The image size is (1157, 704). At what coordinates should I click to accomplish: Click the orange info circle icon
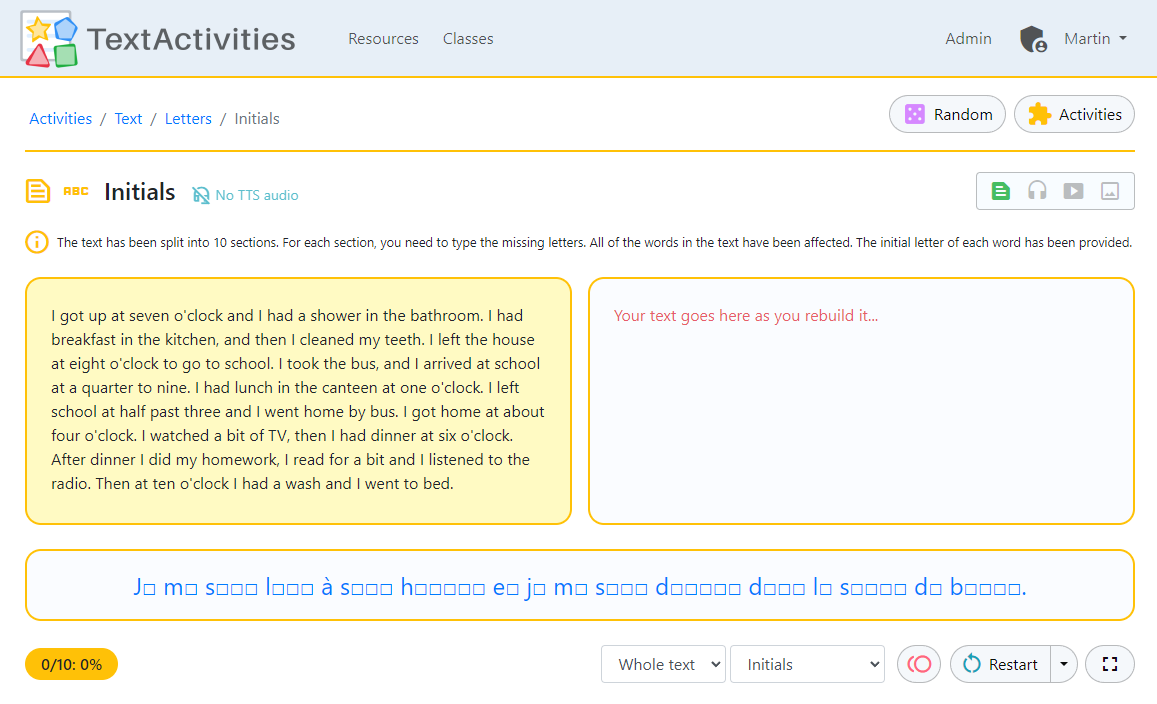click(x=37, y=242)
